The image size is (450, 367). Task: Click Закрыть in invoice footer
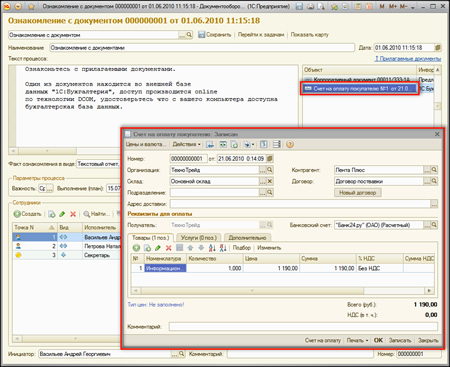[428, 340]
